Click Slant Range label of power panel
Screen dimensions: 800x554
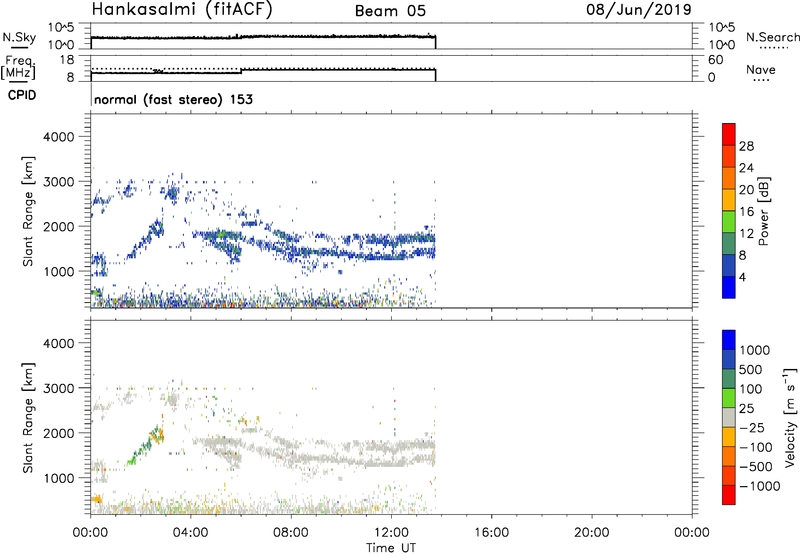click(28, 211)
